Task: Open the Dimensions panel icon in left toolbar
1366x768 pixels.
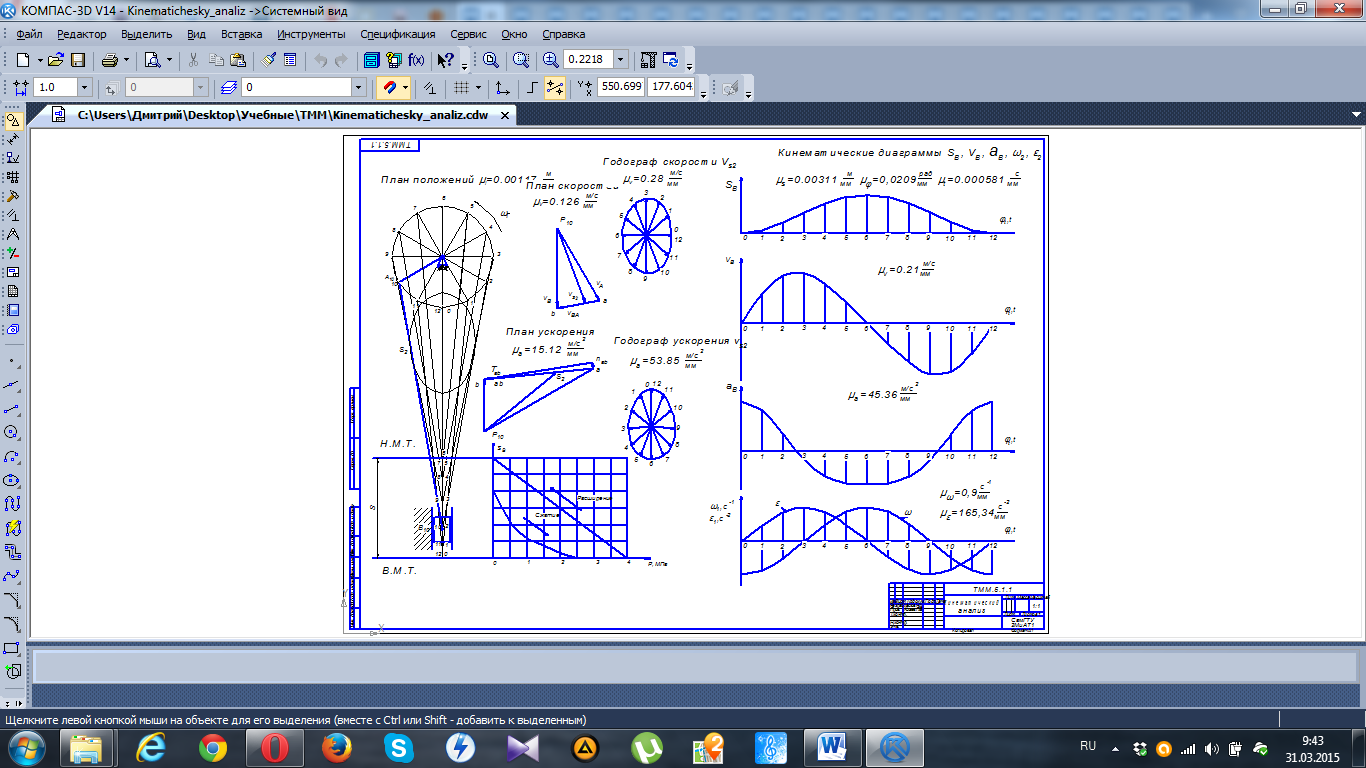Action: coord(14,139)
